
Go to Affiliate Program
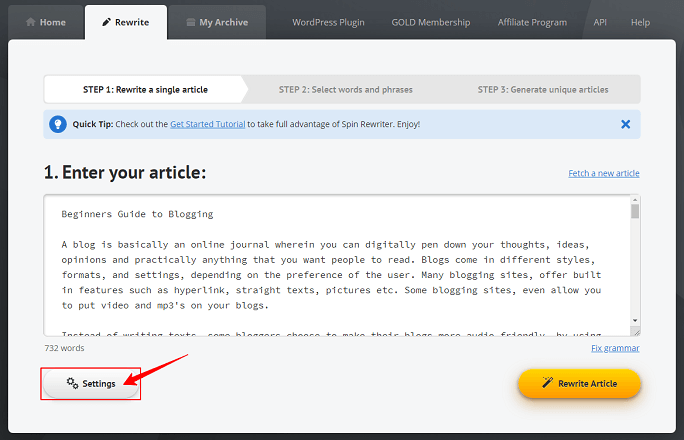click(x=532, y=22)
